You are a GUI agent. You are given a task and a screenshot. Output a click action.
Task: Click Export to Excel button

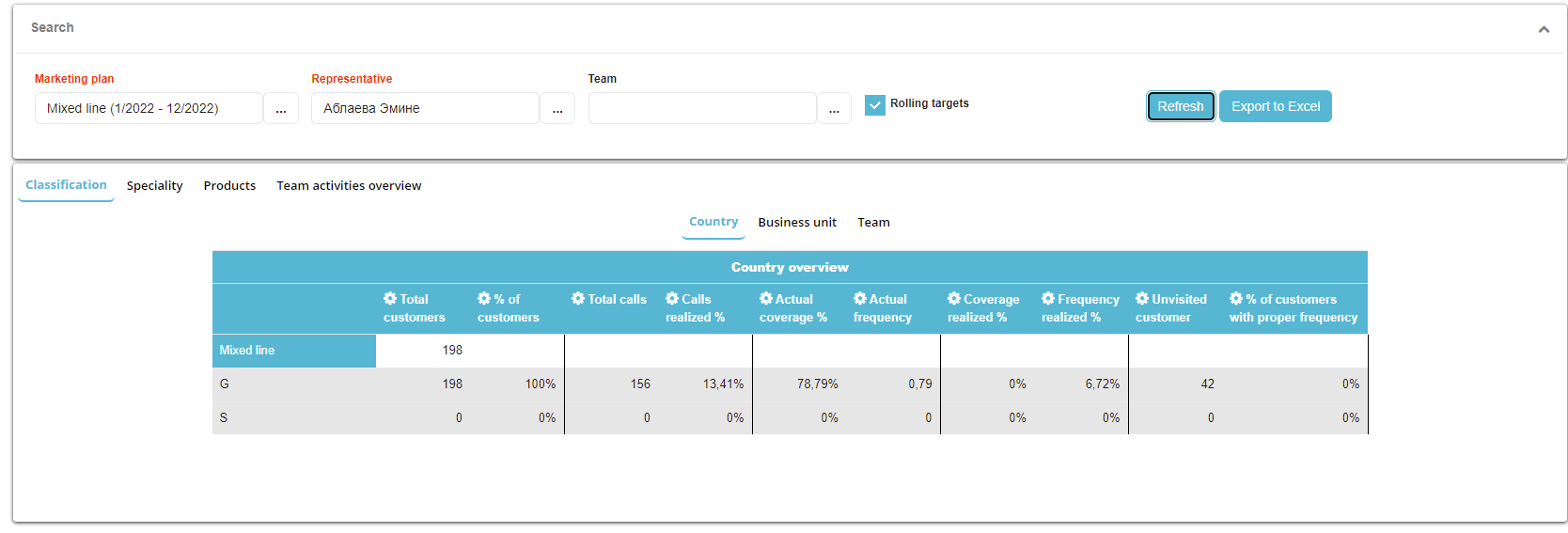pyautogui.click(x=1276, y=107)
